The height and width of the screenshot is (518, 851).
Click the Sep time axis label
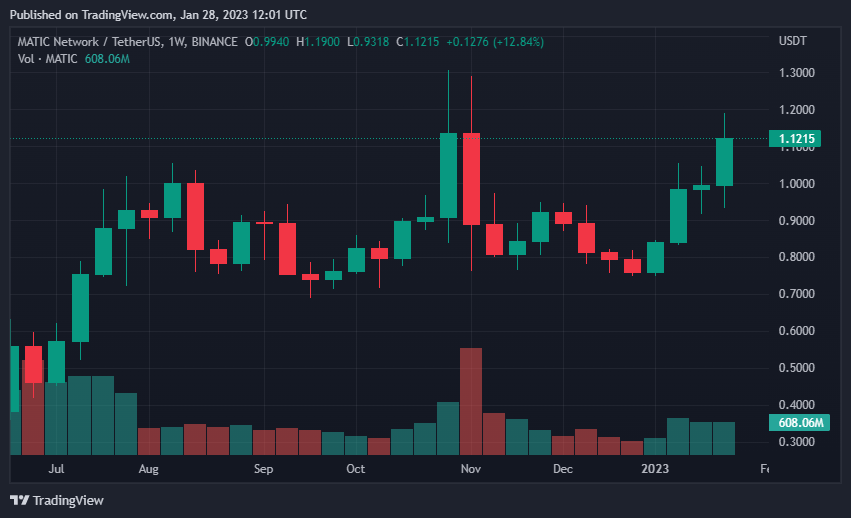(263, 469)
